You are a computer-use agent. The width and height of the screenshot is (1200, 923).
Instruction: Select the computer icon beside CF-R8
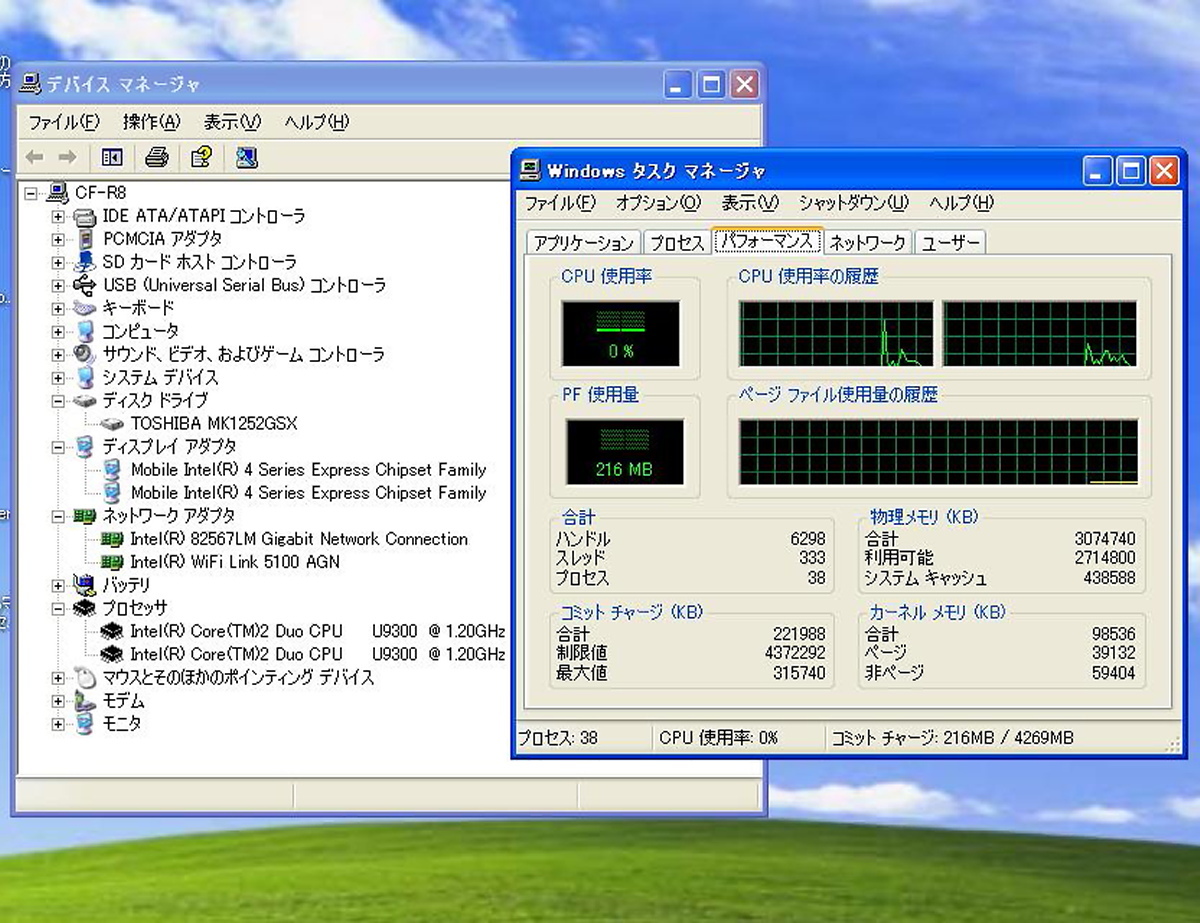[58, 192]
